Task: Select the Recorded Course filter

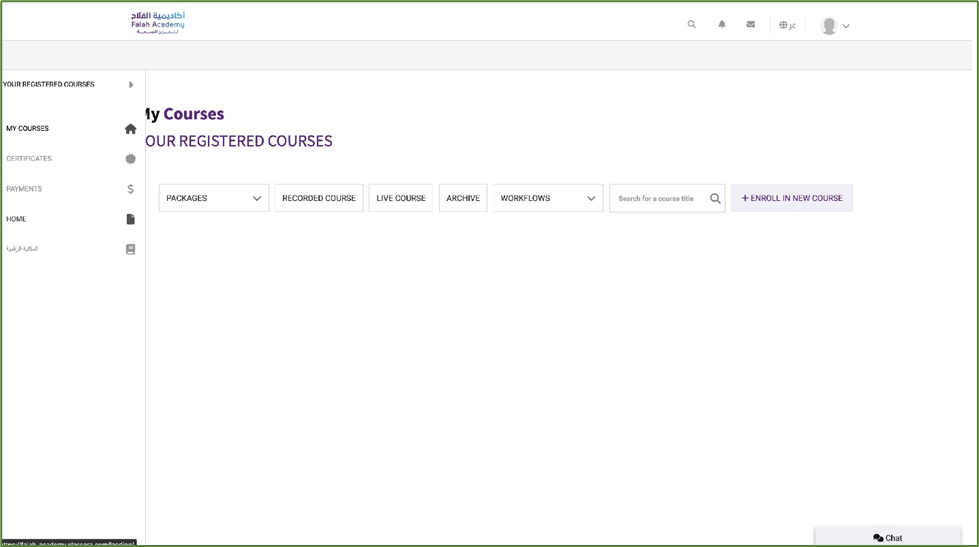Action: coord(319,198)
